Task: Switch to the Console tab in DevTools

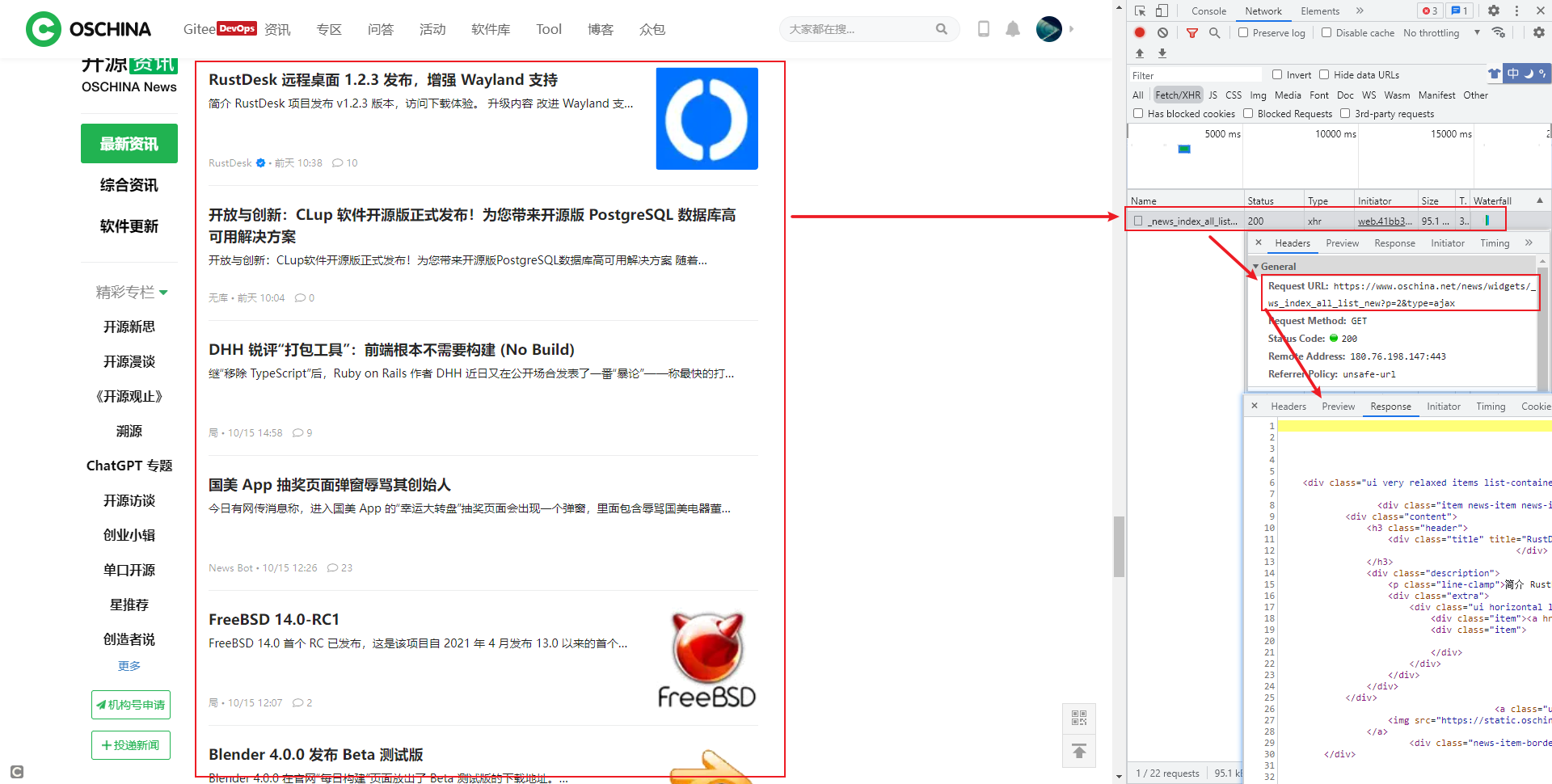Action: pos(1208,11)
